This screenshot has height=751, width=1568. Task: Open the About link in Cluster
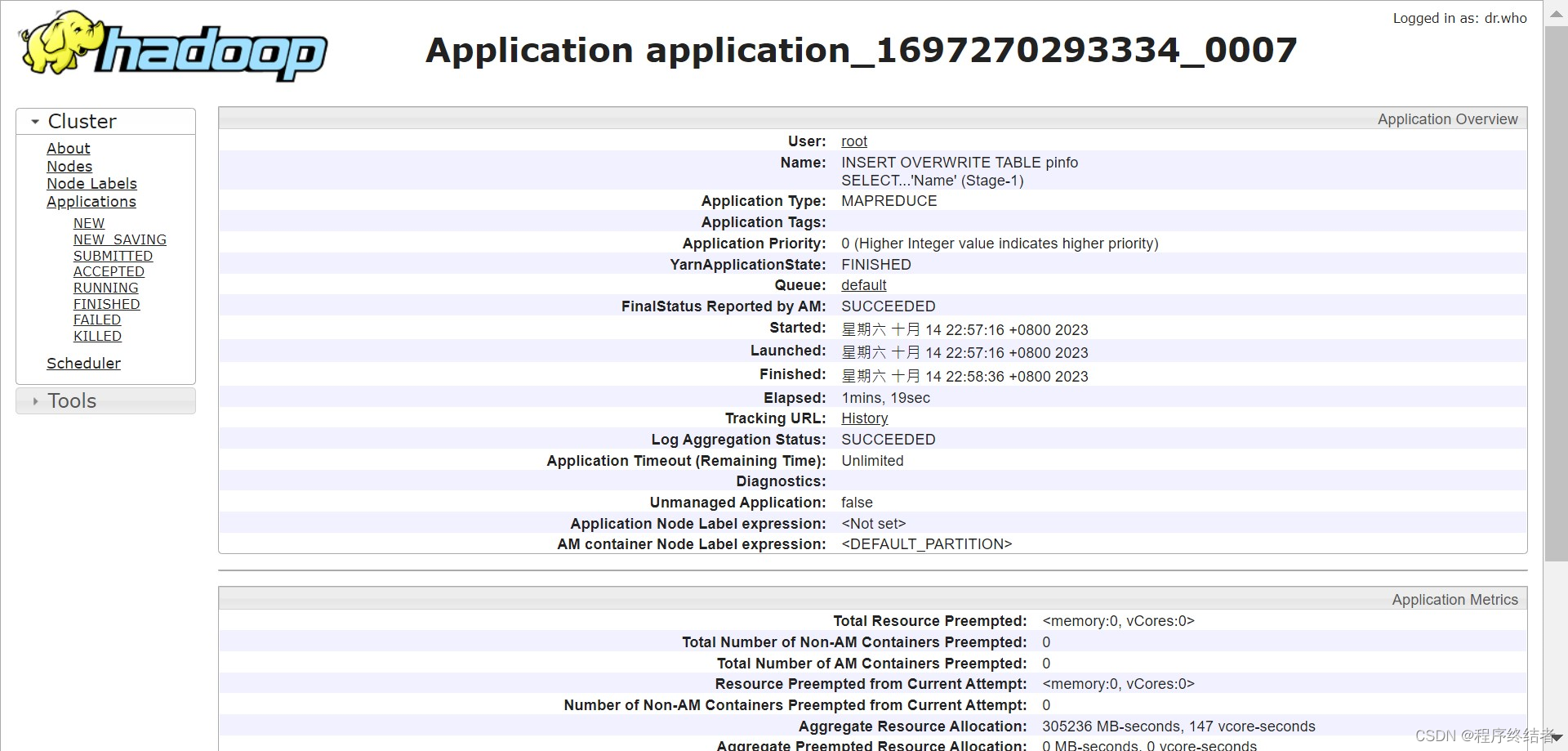click(68, 149)
